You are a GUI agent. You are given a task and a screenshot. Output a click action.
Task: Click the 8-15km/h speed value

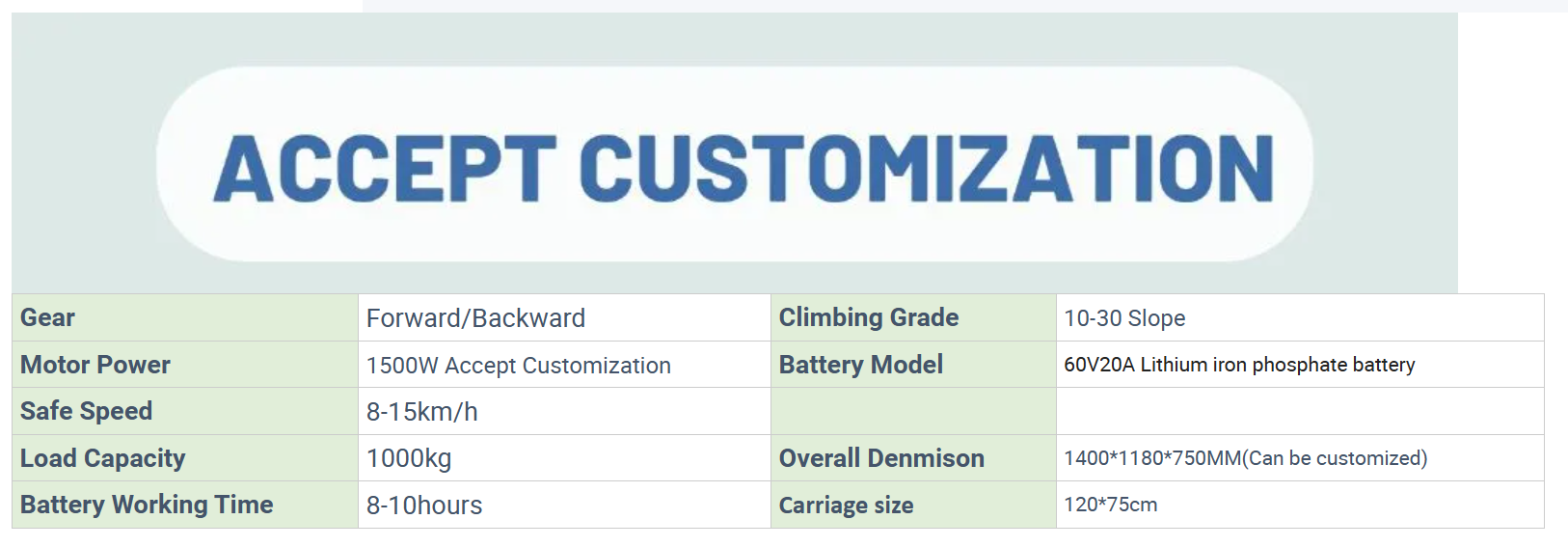(421, 412)
